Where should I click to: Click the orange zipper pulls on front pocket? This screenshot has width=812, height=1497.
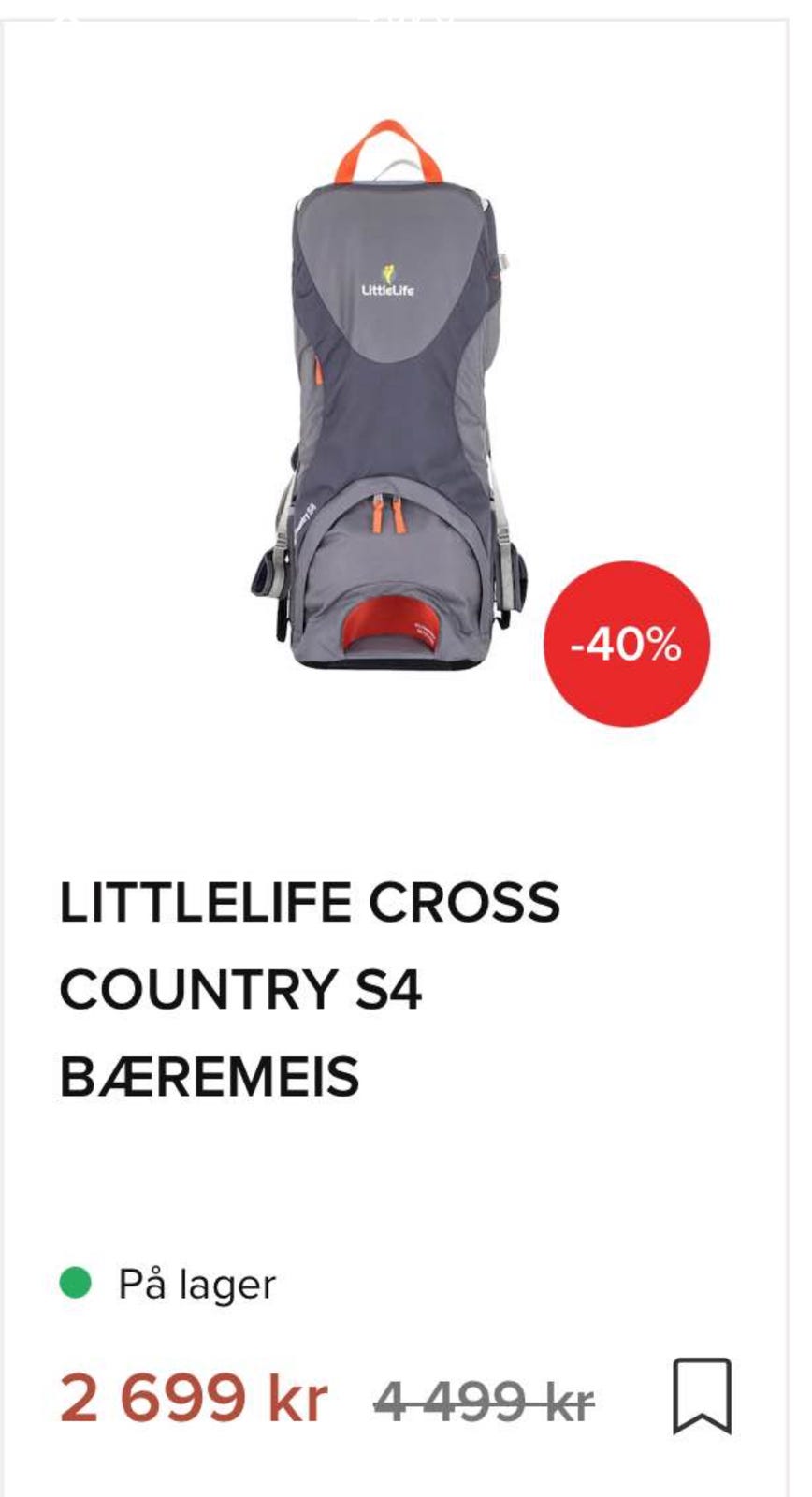[x=386, y=516]
